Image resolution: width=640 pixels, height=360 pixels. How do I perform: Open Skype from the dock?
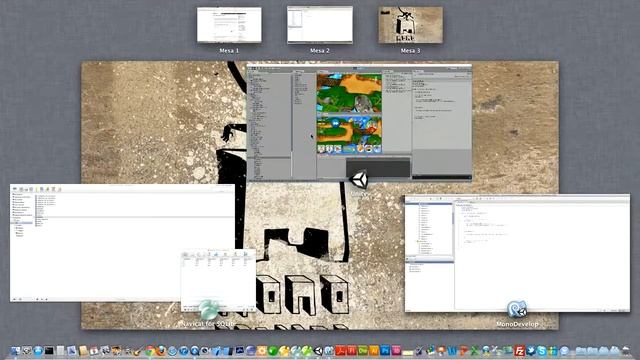point(542,351)
